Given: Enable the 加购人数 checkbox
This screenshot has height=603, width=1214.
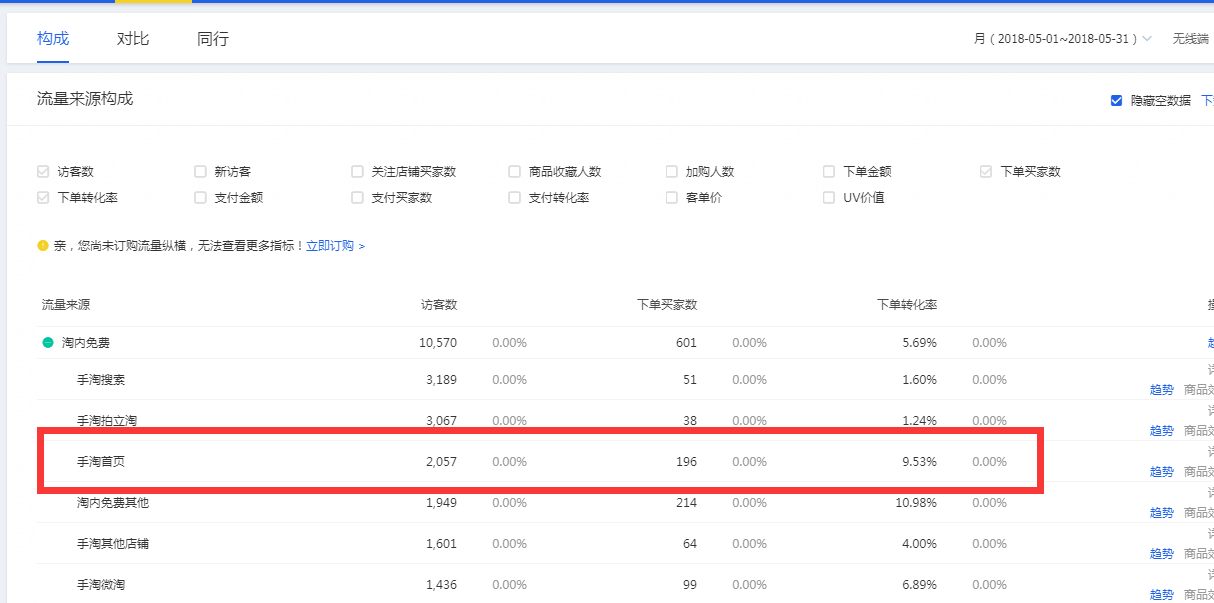Looking at the screenshot, I should [671, 172].
